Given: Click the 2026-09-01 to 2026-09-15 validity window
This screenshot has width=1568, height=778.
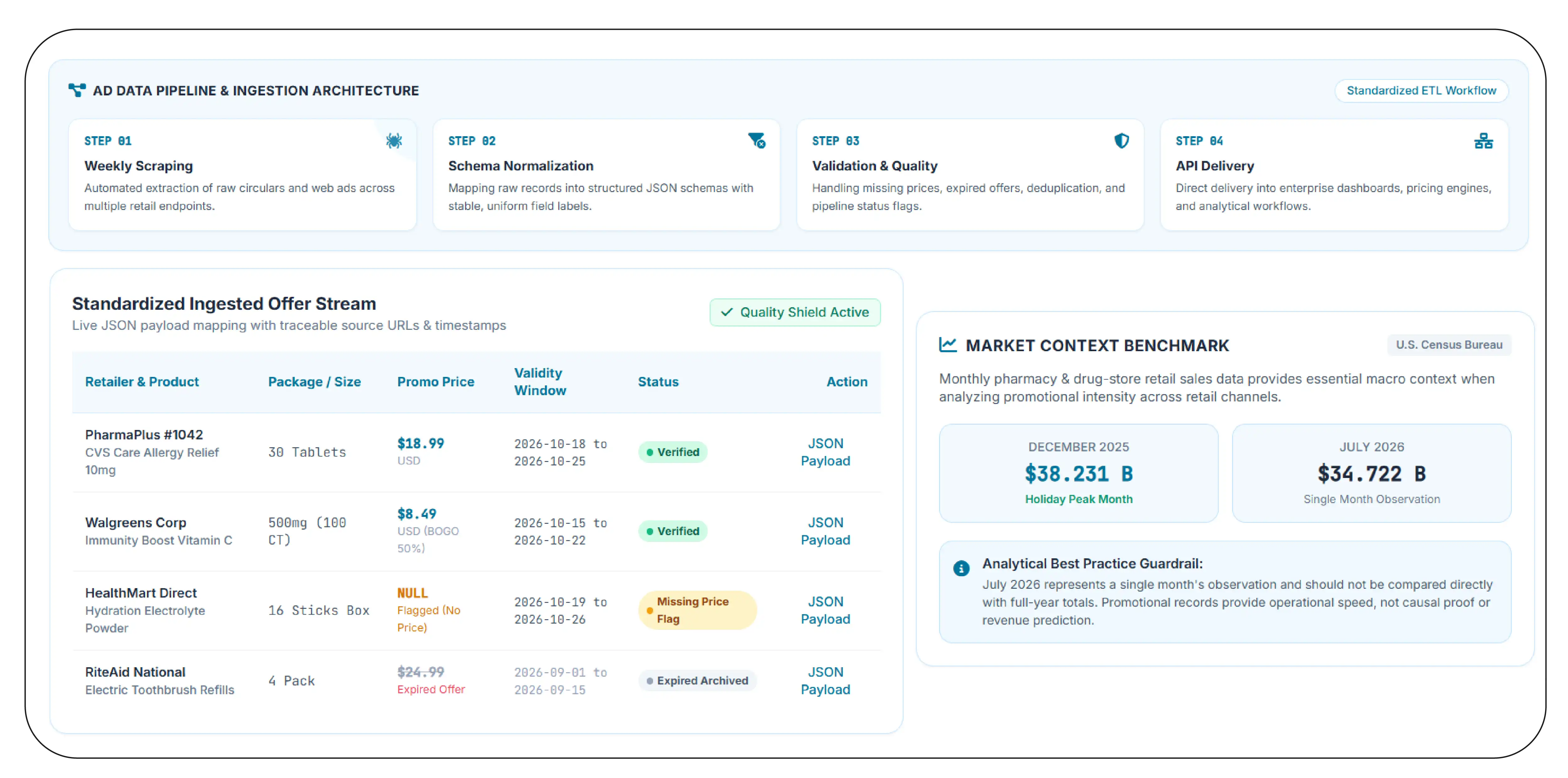Looking at the screenshot, I should pyautogui.click(x=560, y=681).
